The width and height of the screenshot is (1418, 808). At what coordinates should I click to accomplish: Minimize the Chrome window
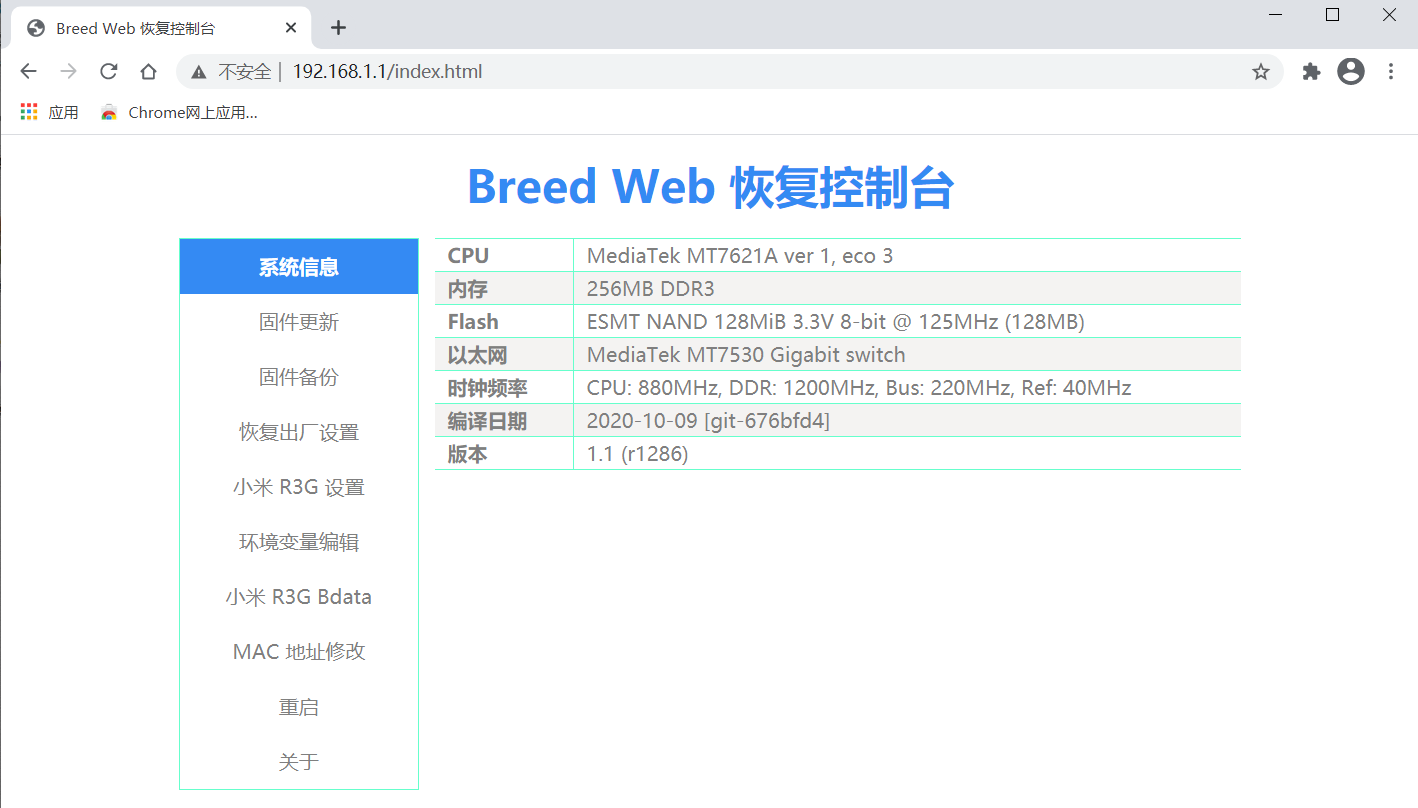click(x=1276, y=14)
